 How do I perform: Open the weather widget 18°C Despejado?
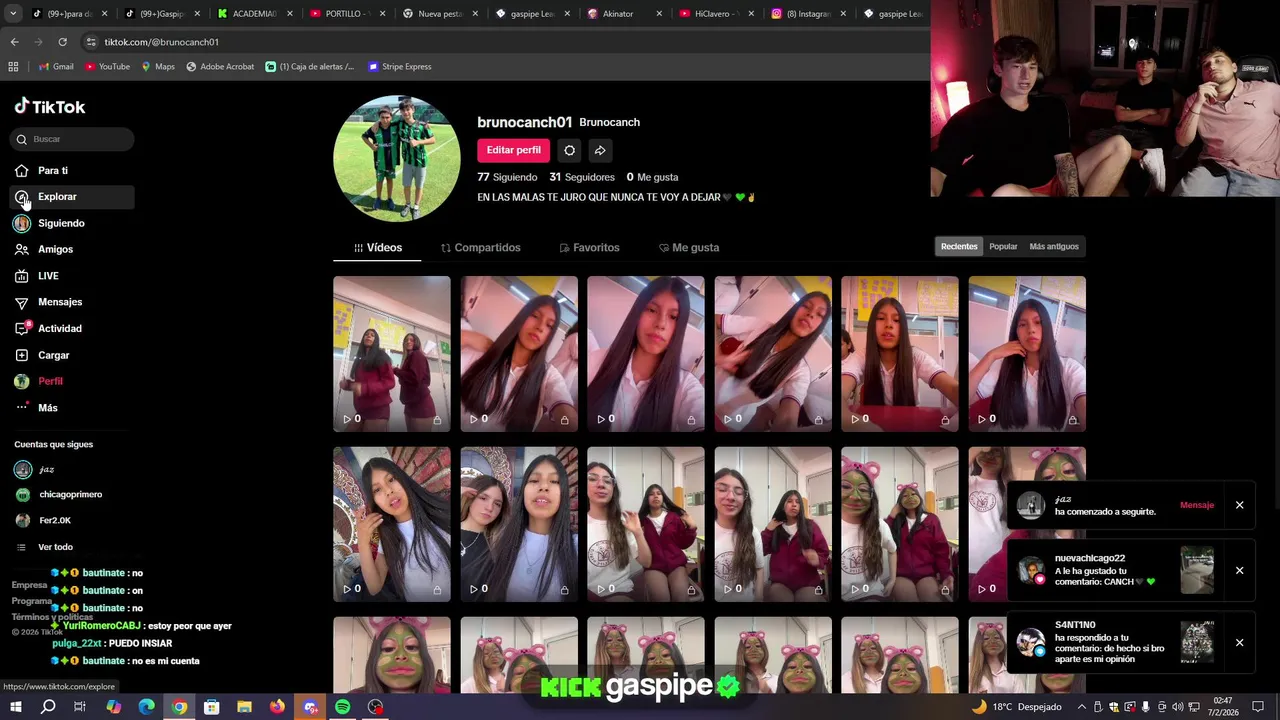(x=1016, y=707)
